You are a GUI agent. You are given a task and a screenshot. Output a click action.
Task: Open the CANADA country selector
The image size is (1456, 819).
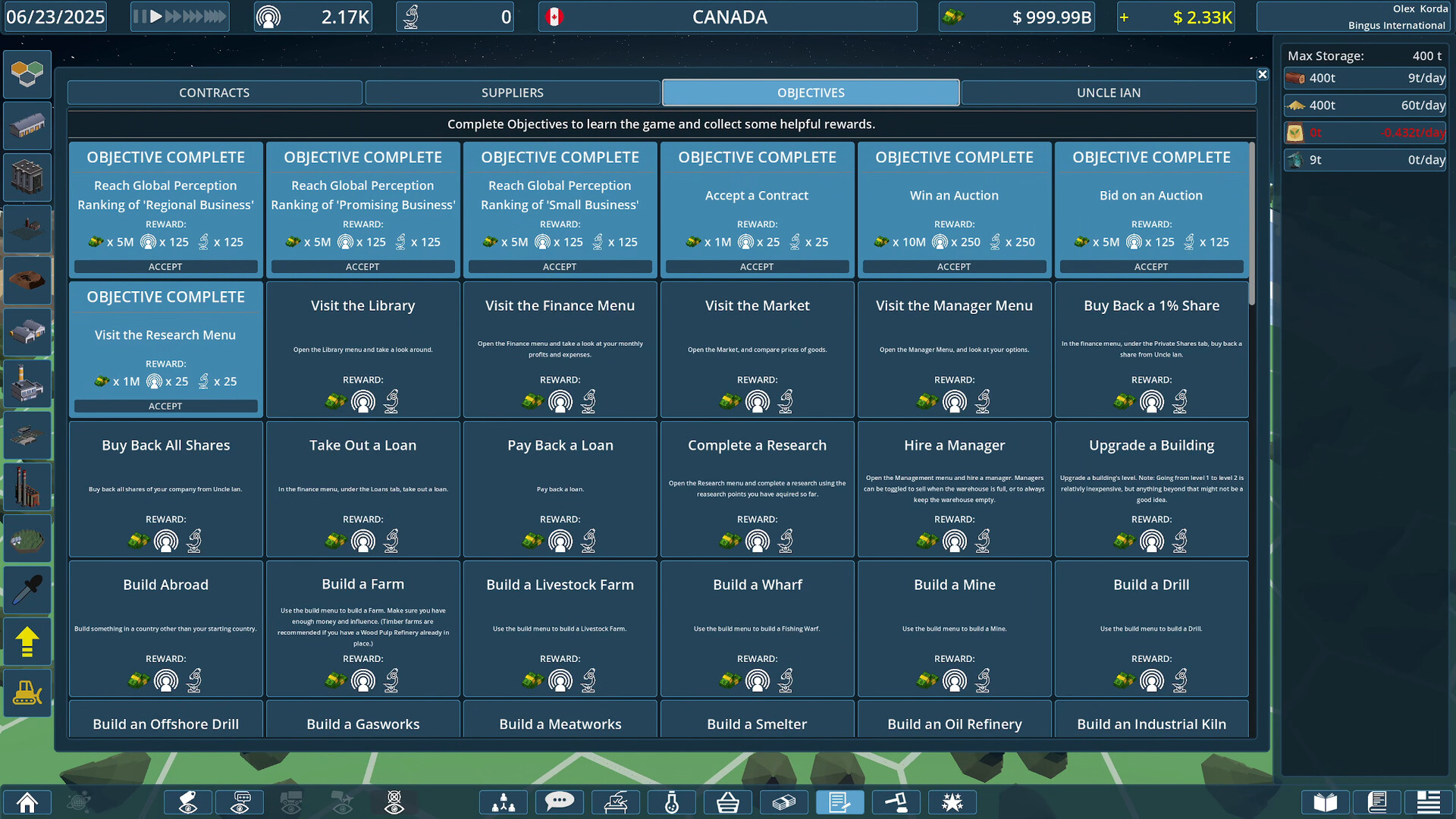728,16
